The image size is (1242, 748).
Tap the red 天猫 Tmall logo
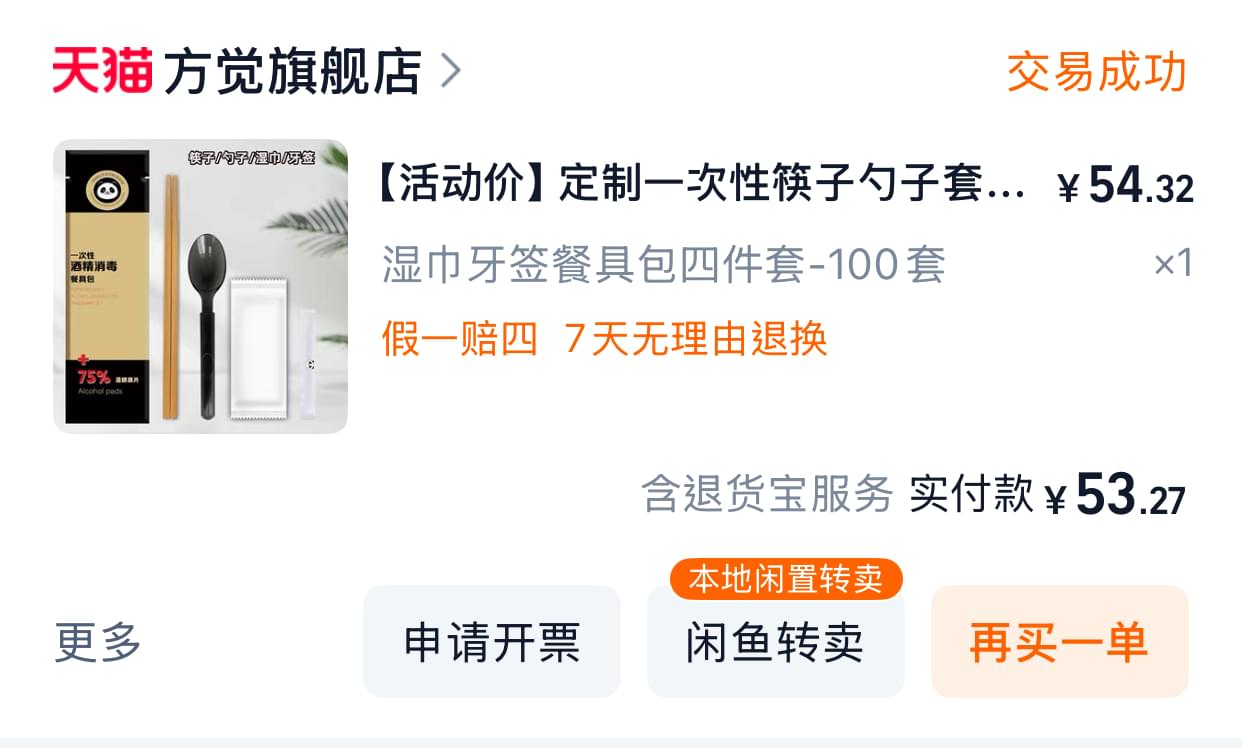click(x=102, y=71)
